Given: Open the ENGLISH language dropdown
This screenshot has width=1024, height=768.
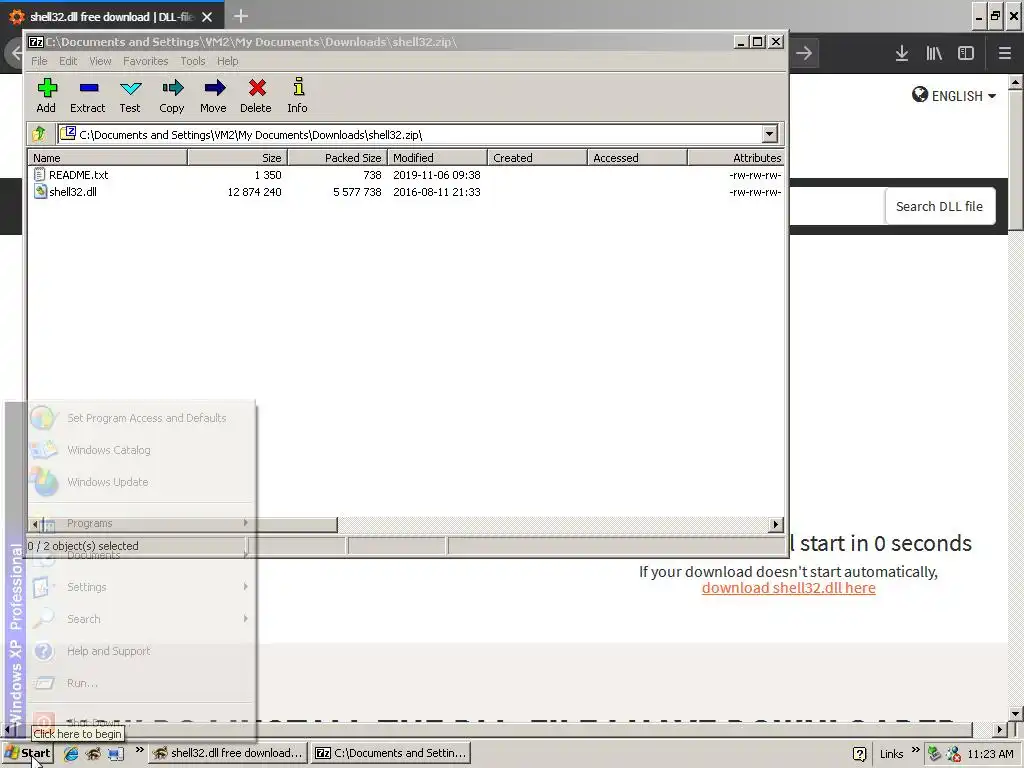Looking at the screenshot, I should pos(954,95).
